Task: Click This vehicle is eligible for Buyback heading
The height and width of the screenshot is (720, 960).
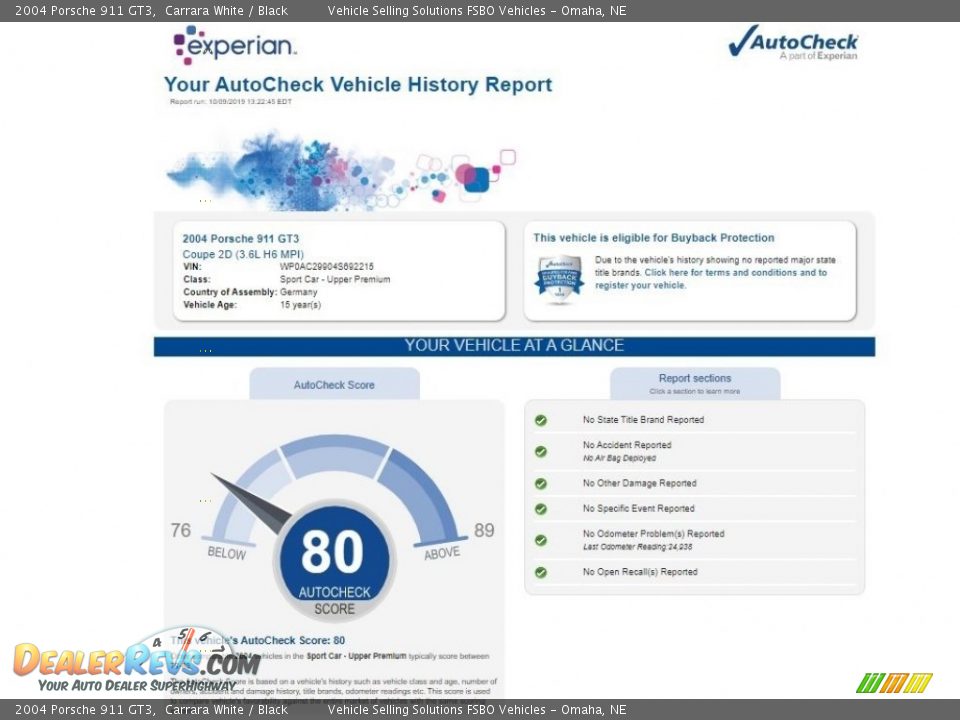Action: (654, 238)
